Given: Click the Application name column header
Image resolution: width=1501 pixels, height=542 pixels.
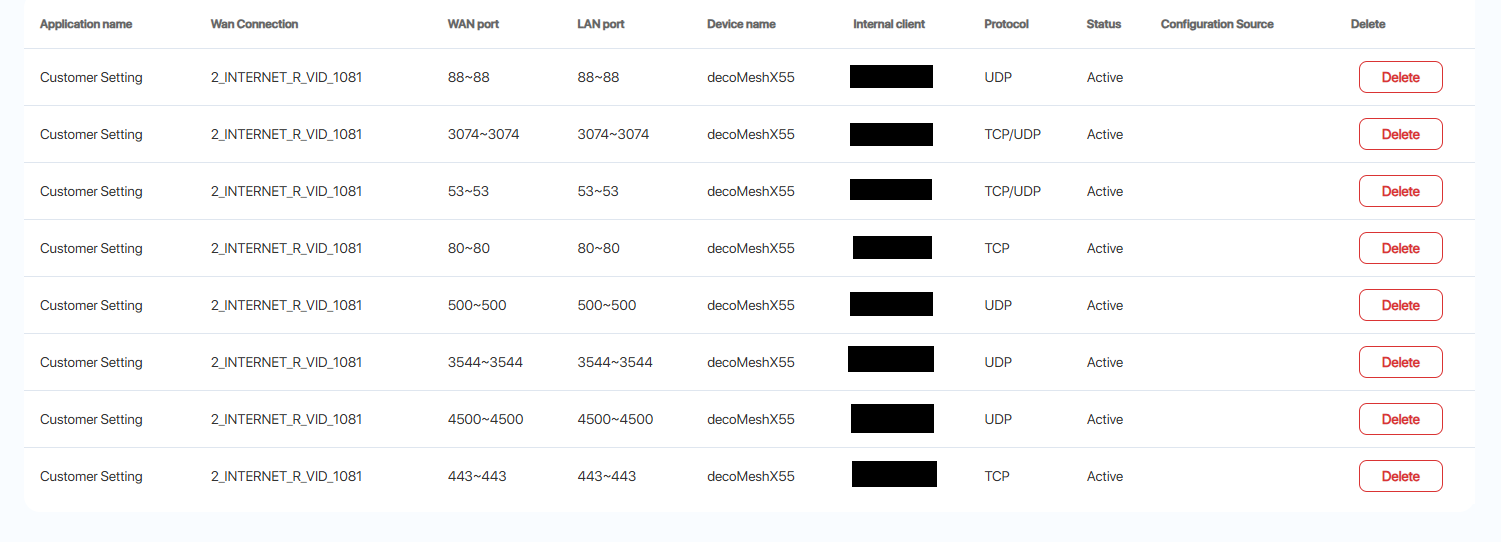Looking at the screenshot, I should coord(86,24).
